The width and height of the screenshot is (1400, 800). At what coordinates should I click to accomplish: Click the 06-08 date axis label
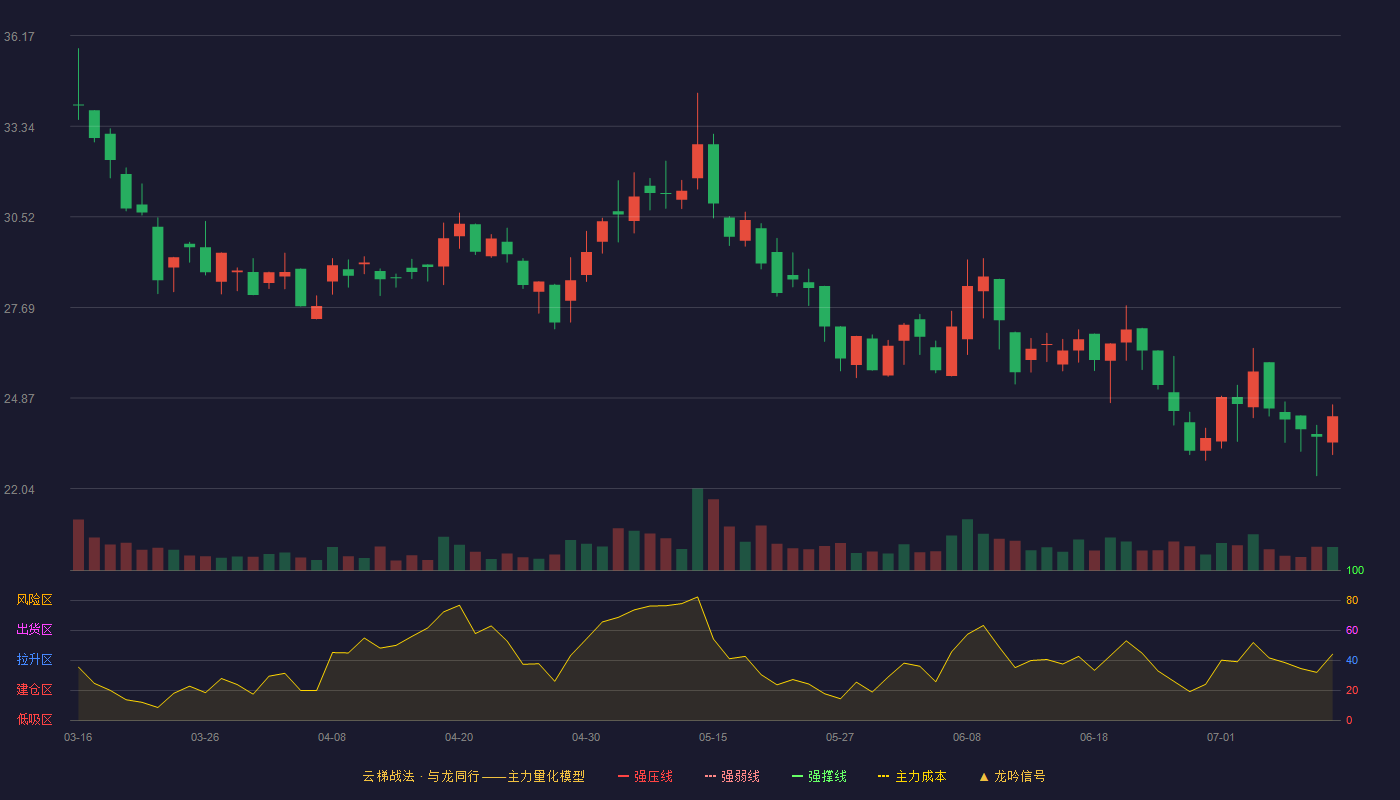(x=967, y=737)
